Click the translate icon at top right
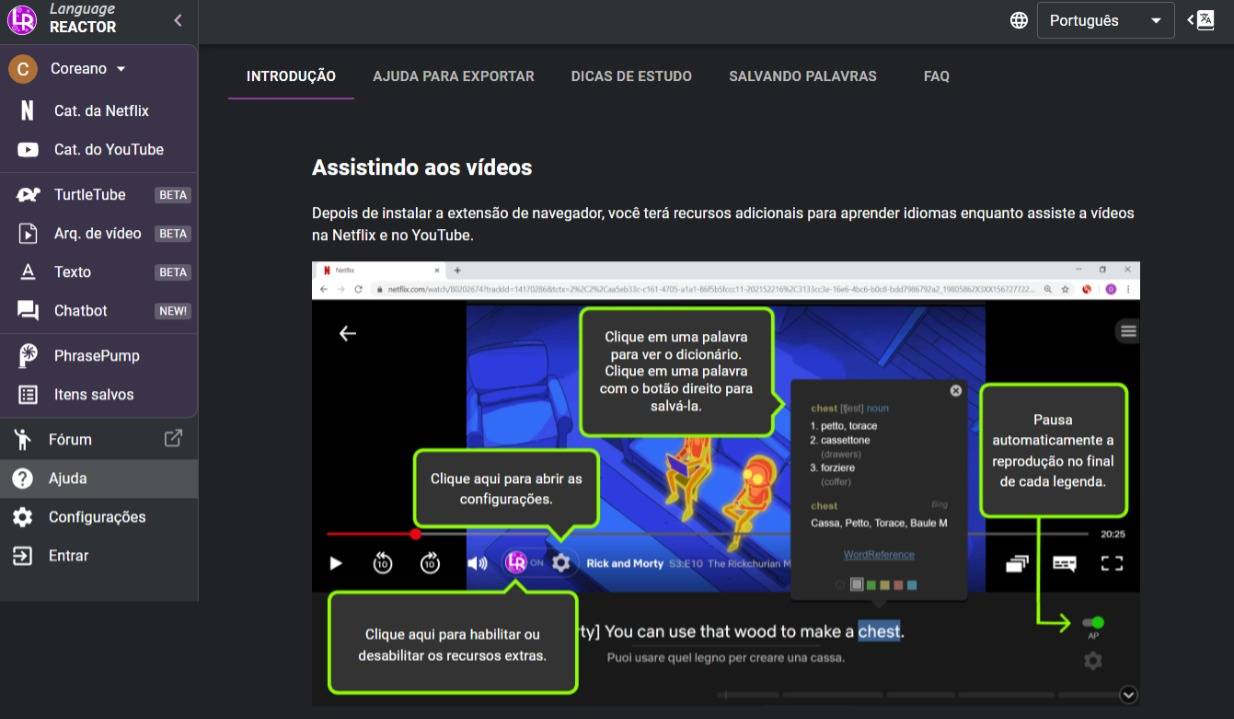The width and height of the screenshot is (1234, 719). tap(1204, 20)
